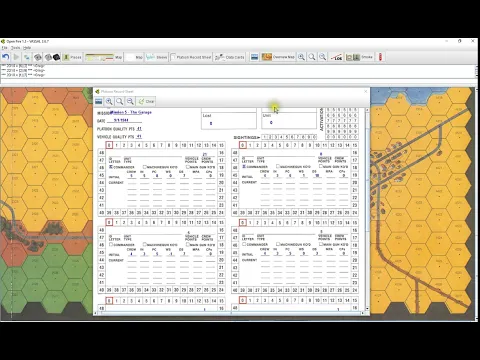
Task: Check Main Gun KO'd in top-left unit
Action: coord(188,167)
